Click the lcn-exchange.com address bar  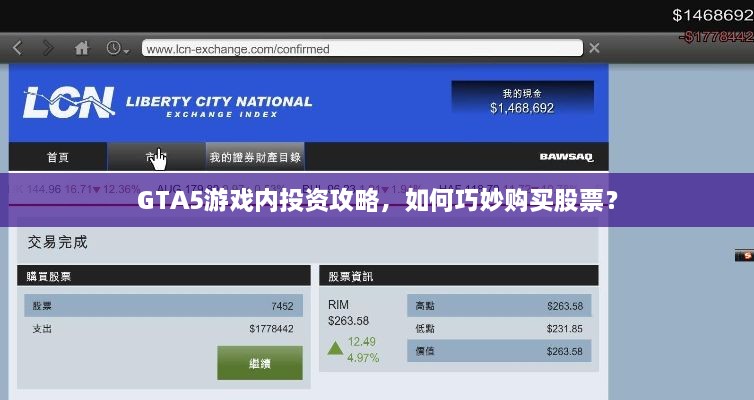click(x=362, y=49)
